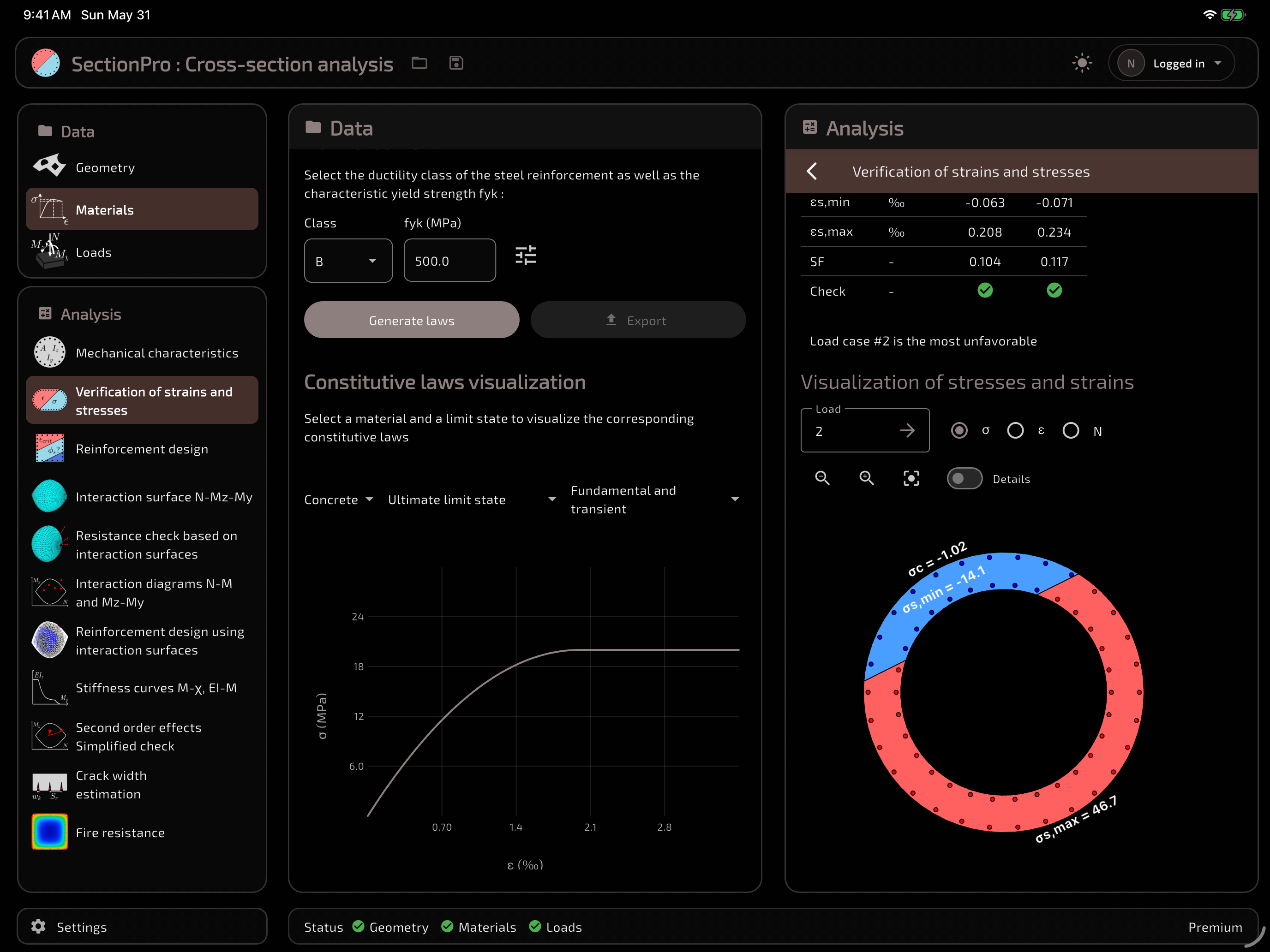Click the N user avatar
The width and height of the screenshot is (1270, 952).
[x=1131, y=64]
